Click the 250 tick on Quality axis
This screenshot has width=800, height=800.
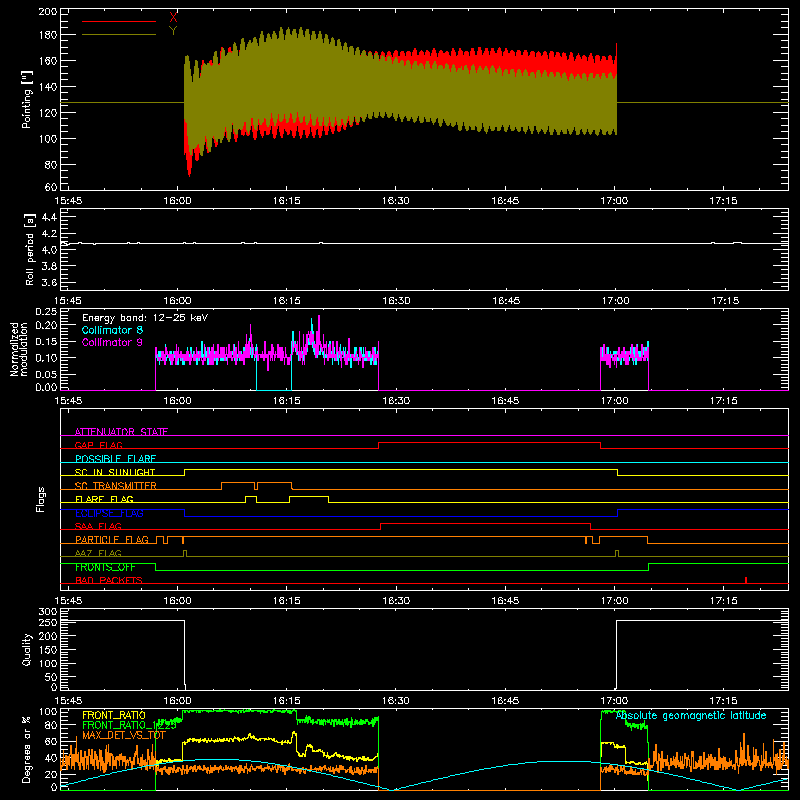(x=48, y=623)
